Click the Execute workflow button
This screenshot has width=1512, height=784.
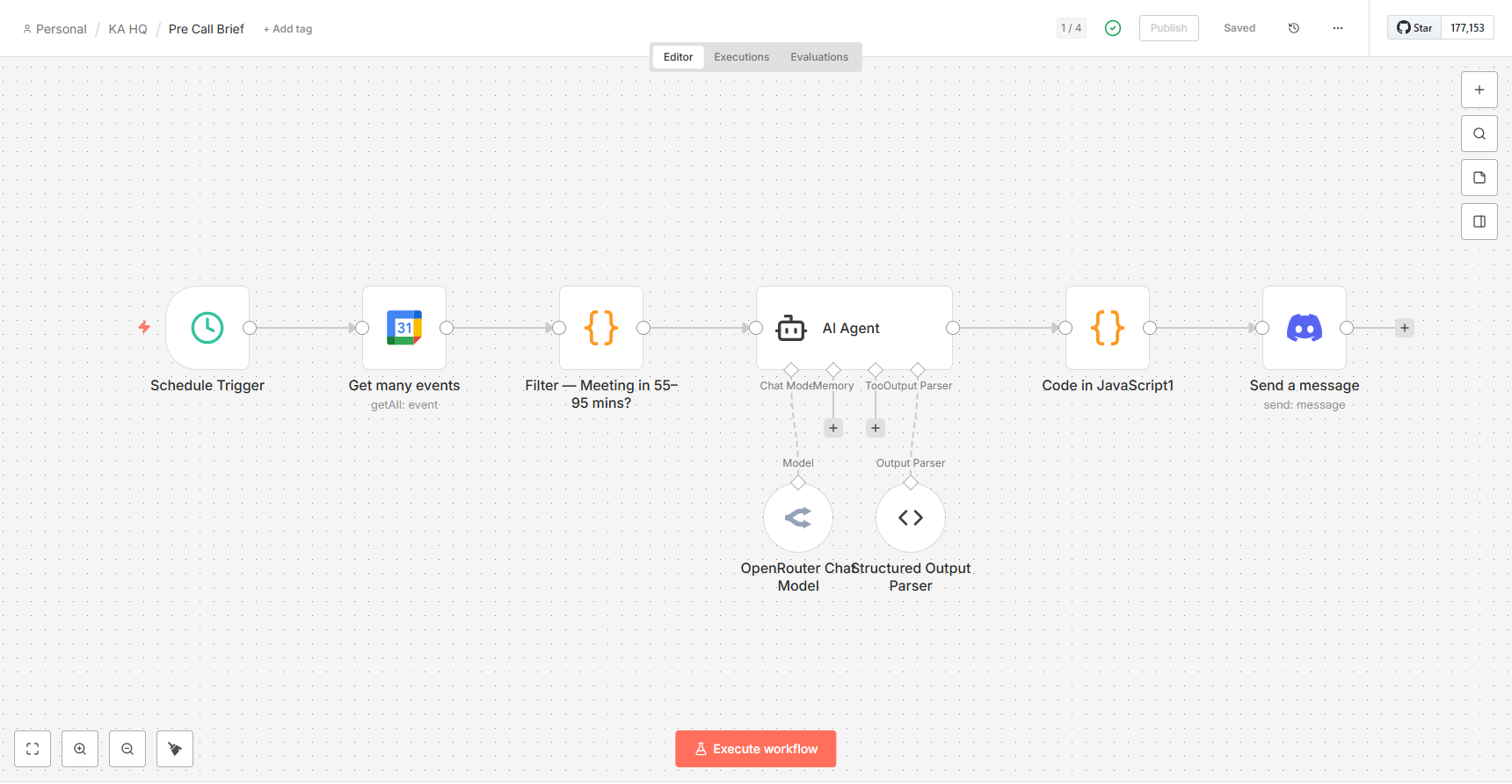point(756,749)
